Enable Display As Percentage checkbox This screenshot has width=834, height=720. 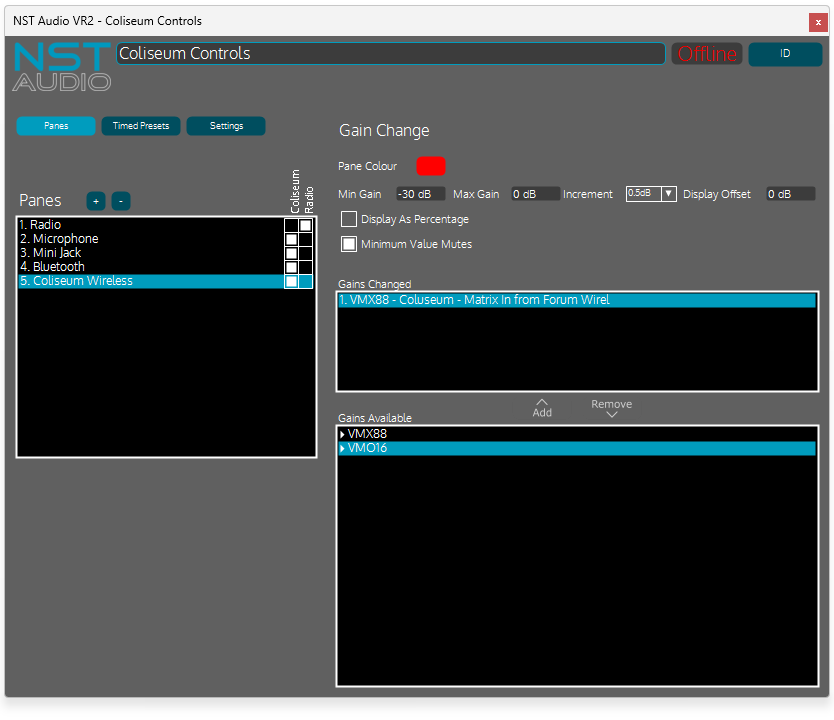point(349,219)
